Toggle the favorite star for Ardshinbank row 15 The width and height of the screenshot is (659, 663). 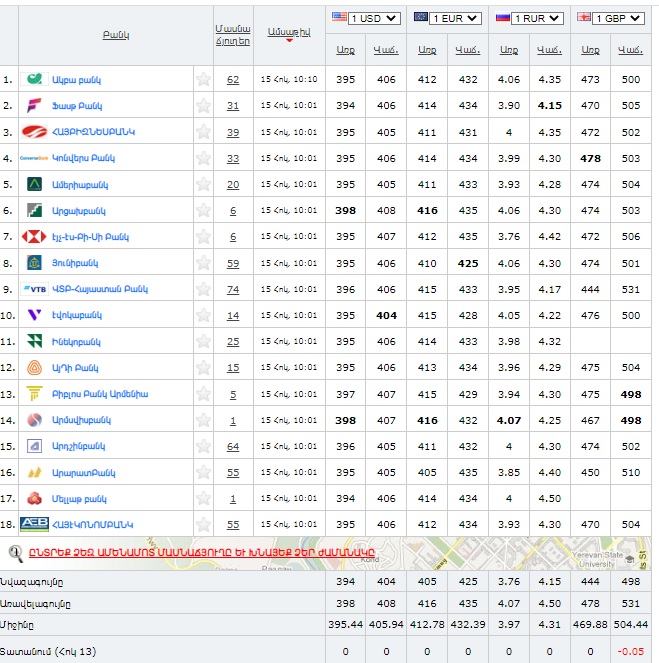tap(203, 446)
